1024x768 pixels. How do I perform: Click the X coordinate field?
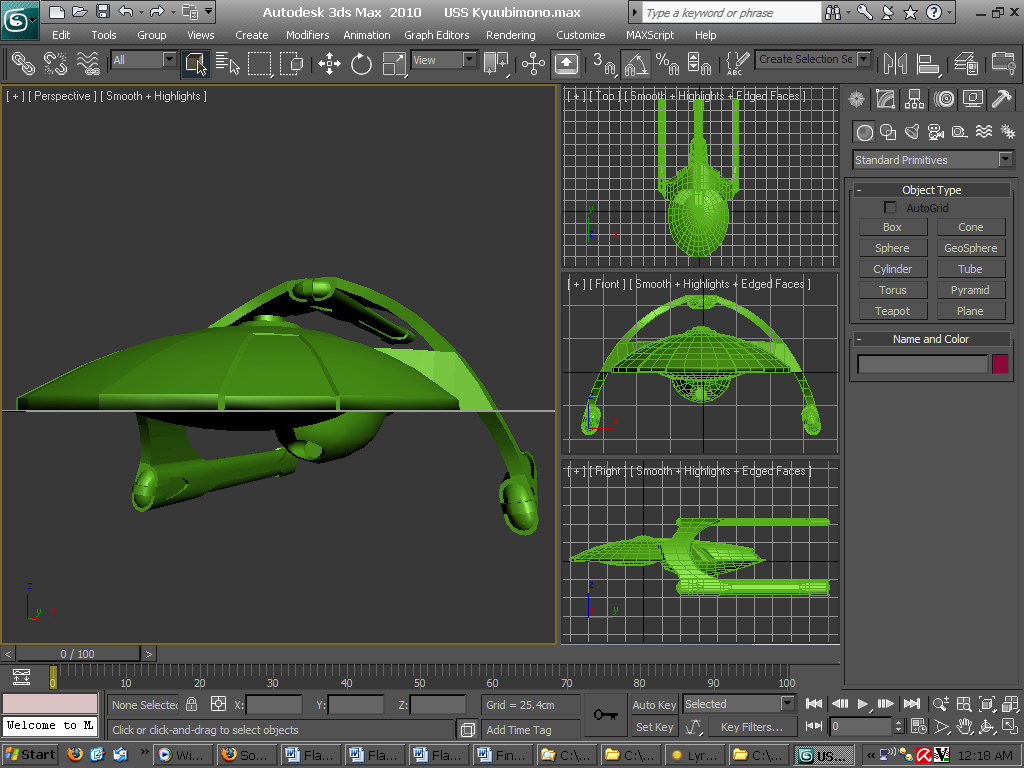coord(274,705)
